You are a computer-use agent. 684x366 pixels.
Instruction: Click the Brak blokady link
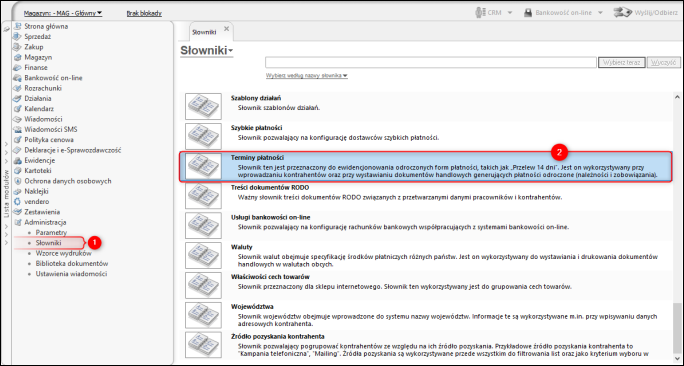(144, 14)
